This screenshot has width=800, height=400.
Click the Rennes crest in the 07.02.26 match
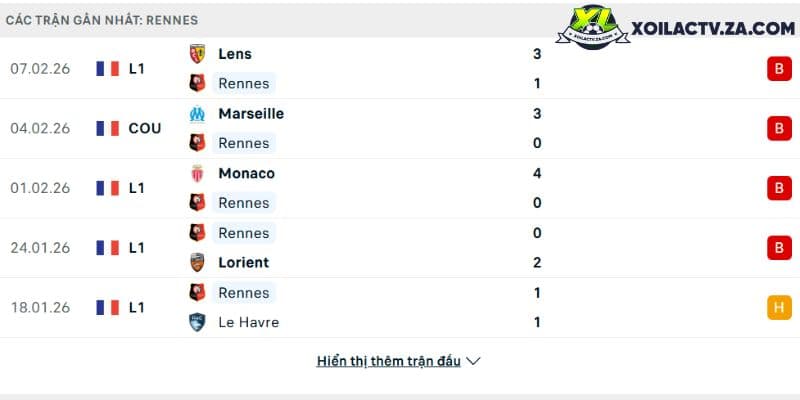click(197, 83)
